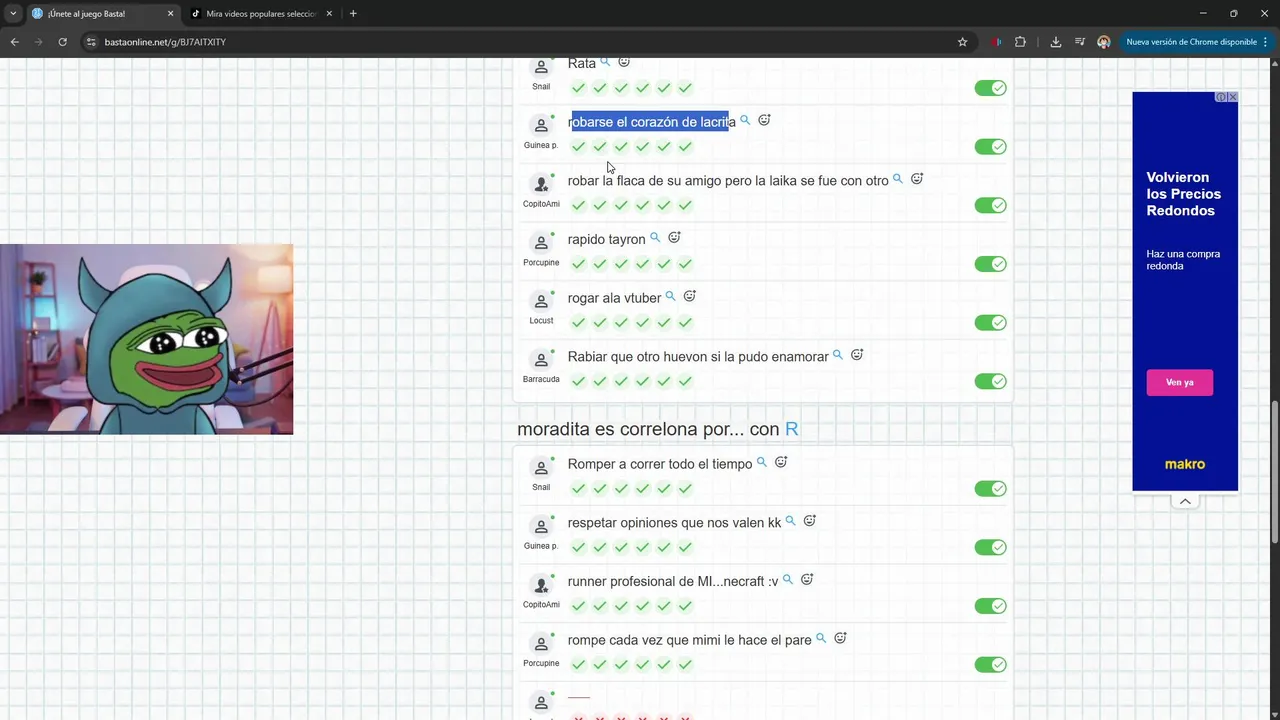This screenshot has width=1280, height=720.
Task: Toggle switch for 'rogar ala vtuber' answer
Action: click(990, 322)
